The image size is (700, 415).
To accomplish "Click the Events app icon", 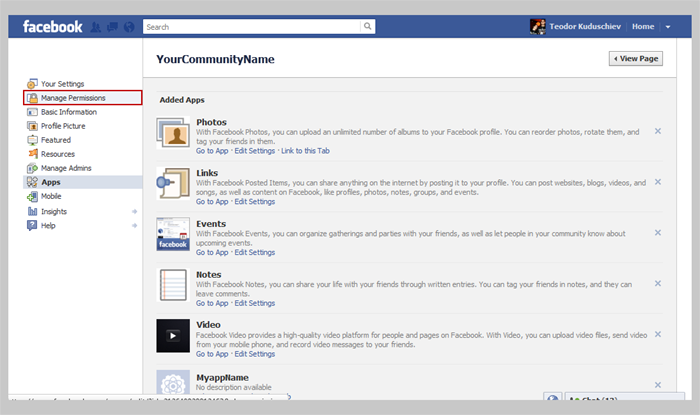I will (173, 234).
